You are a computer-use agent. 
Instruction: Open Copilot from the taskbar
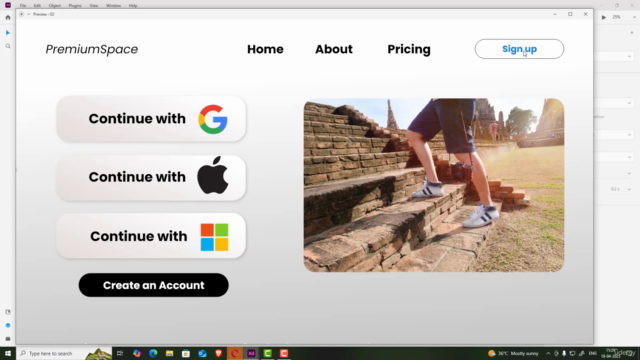pos(137,353)
